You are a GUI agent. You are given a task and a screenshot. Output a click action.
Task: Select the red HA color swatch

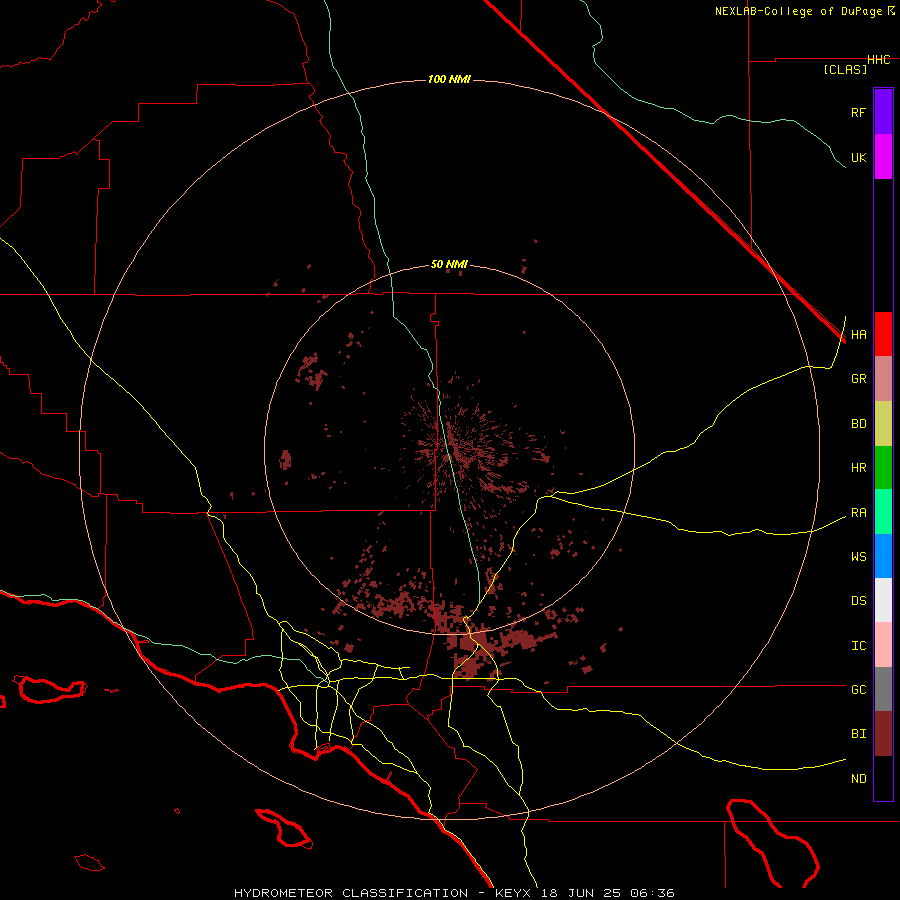coord(883,334)
